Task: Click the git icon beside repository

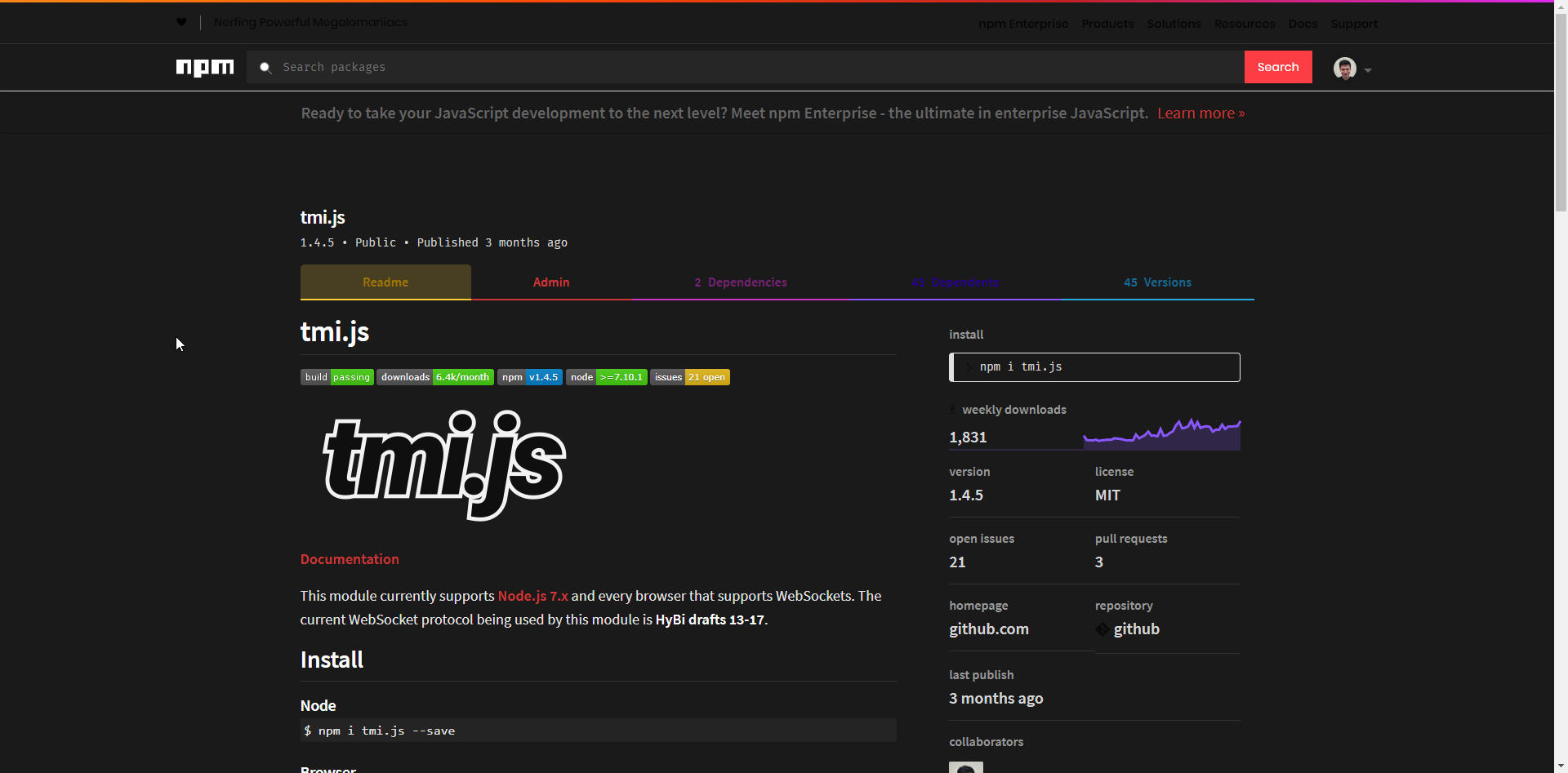Action: [x=1102, y=629]
